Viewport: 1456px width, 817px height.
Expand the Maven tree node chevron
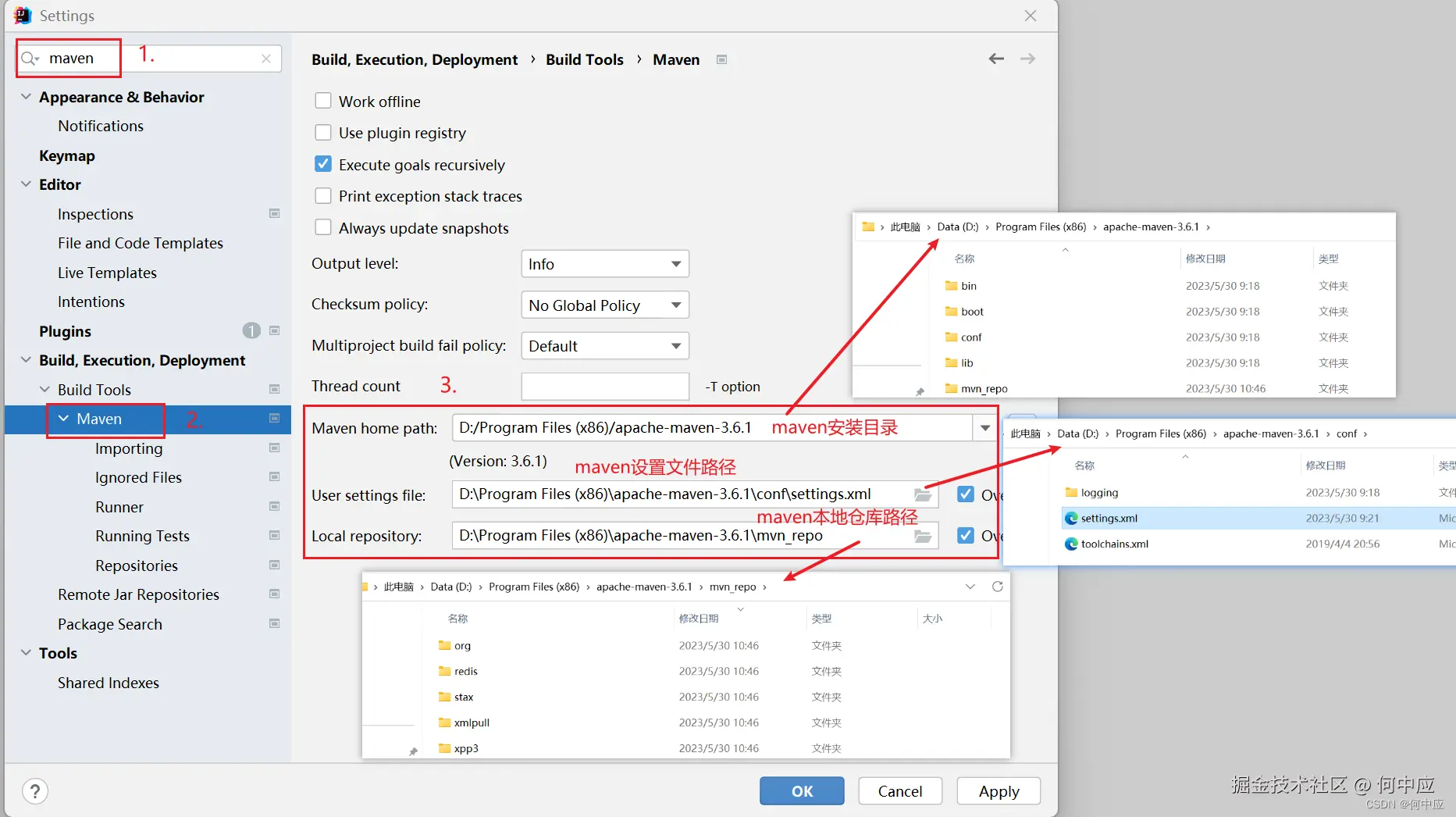click(x=63, y=419)
